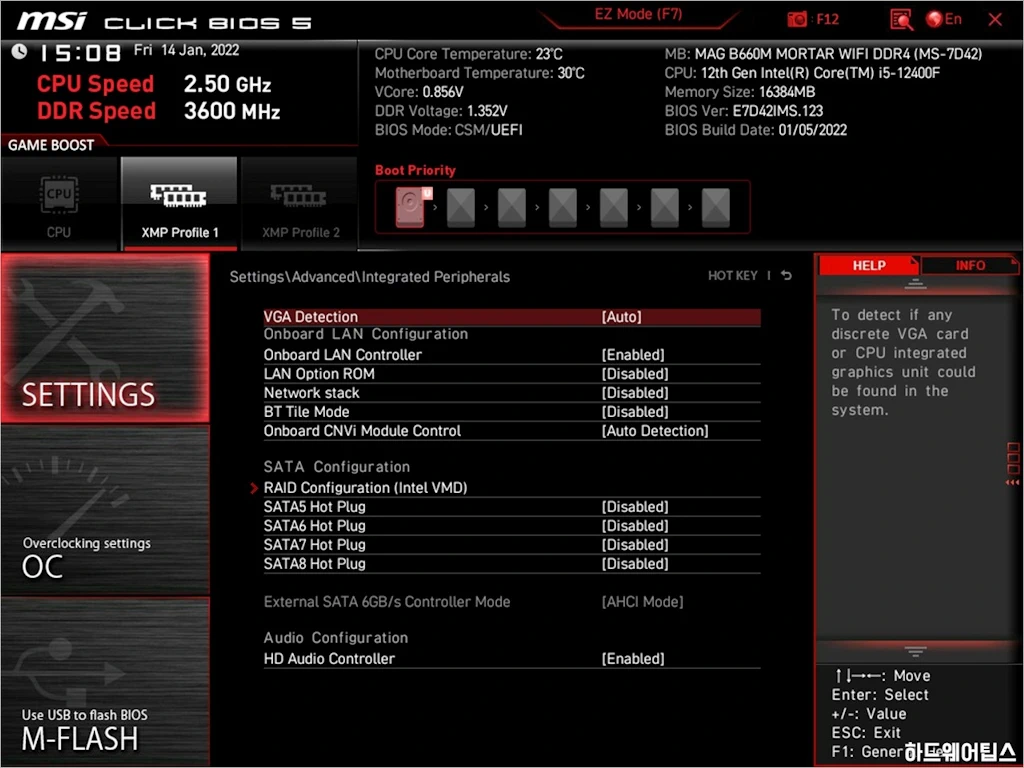Select the SATA5 Hot Plug label

click(315, 507)
